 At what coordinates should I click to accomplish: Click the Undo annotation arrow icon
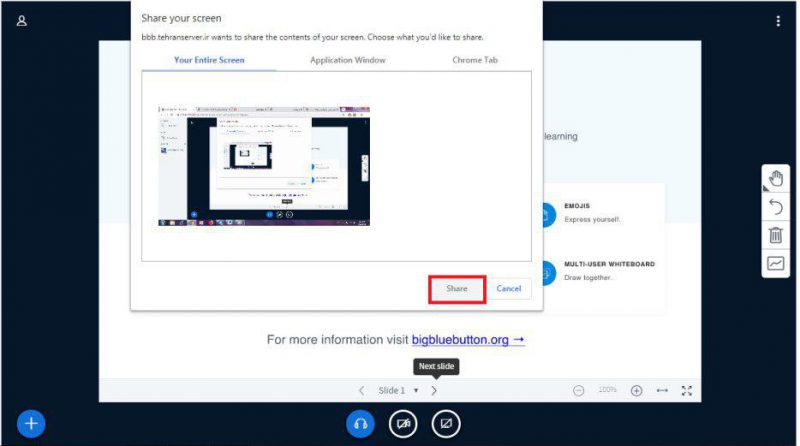point(776,207)
